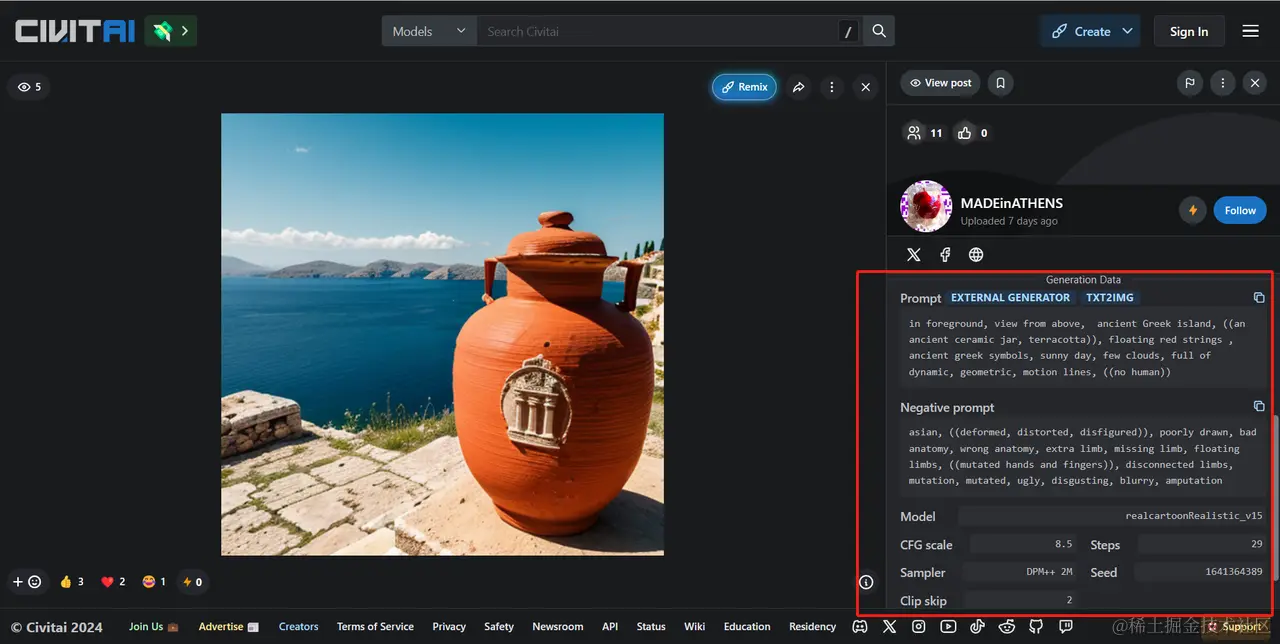Click Sign In
The height and width of the screenshot is (644, 1280).
(x=1189, y=31)
